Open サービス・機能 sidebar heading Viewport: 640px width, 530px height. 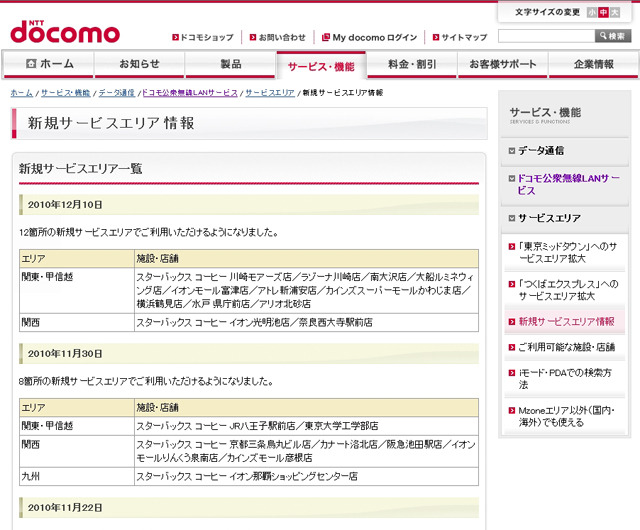[545, 113]
